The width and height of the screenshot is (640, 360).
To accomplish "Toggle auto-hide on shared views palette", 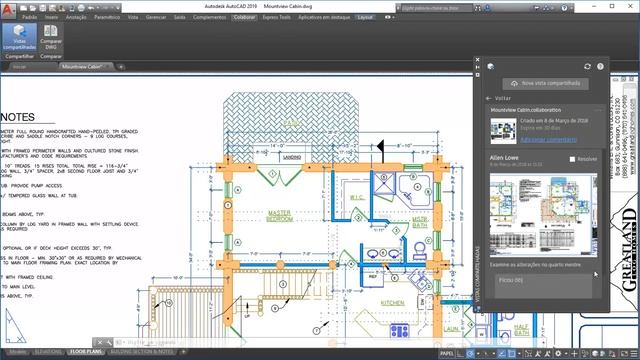I will click(x=478, y=67).
